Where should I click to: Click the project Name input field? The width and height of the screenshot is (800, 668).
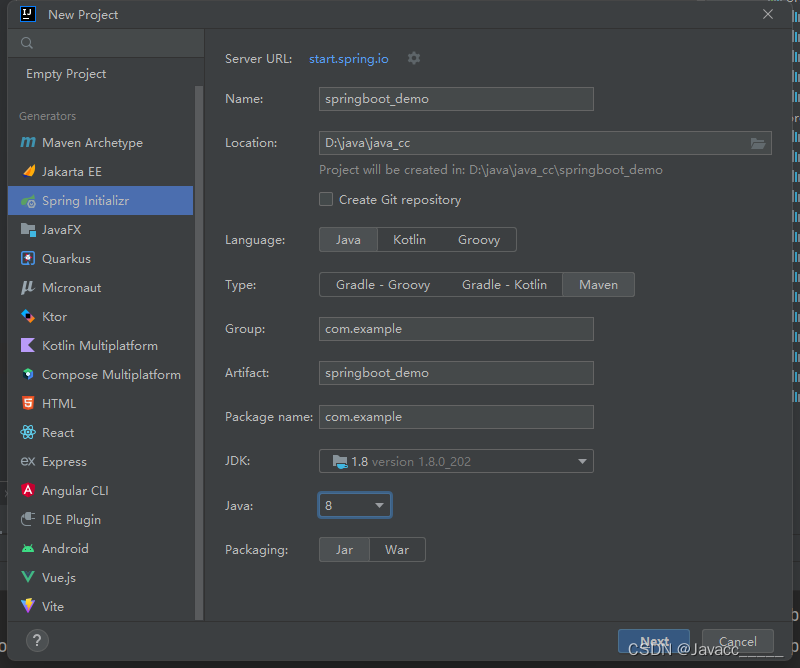pyautogui.click(x=456, y=99)
